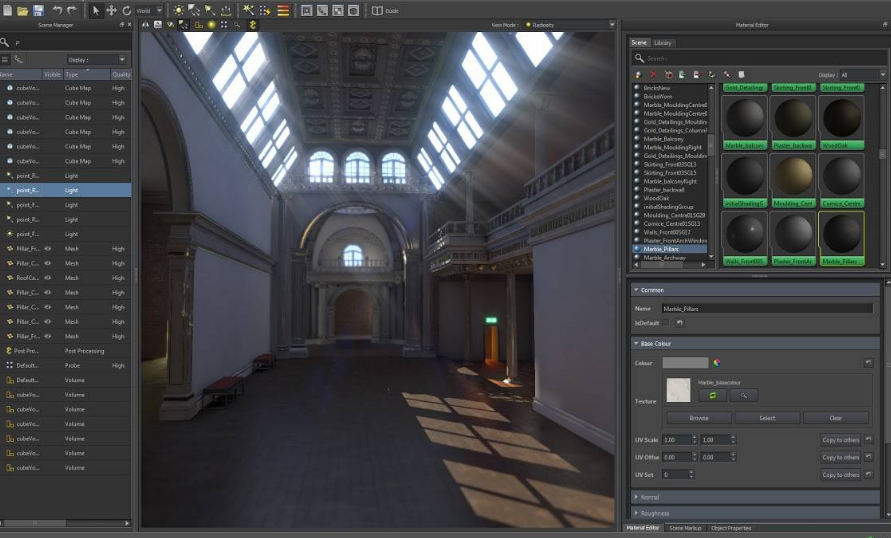Toggle visibility eye of first Pillar mesh
891x538 pixels.
49,249
